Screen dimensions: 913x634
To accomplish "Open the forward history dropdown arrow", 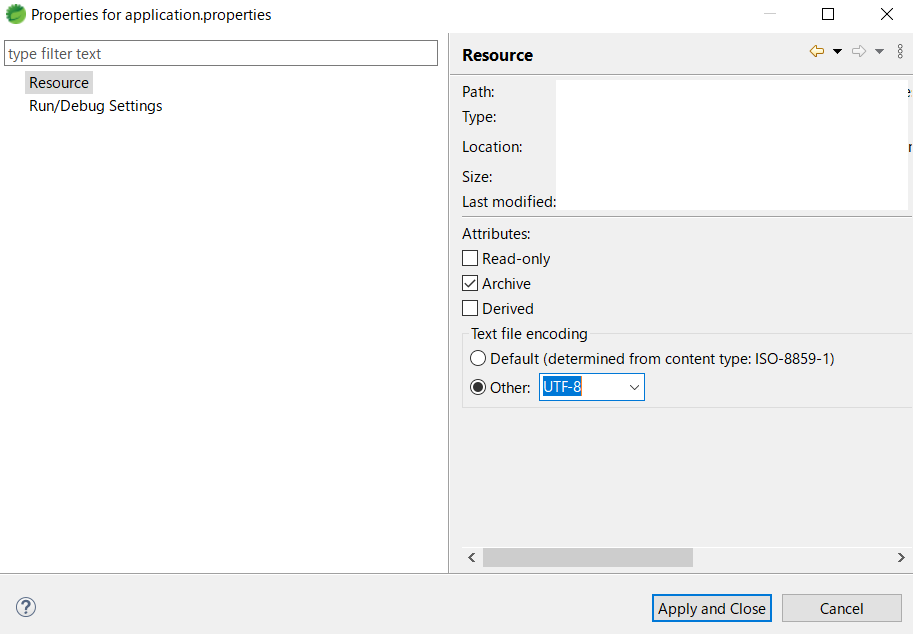I will 879,52.
